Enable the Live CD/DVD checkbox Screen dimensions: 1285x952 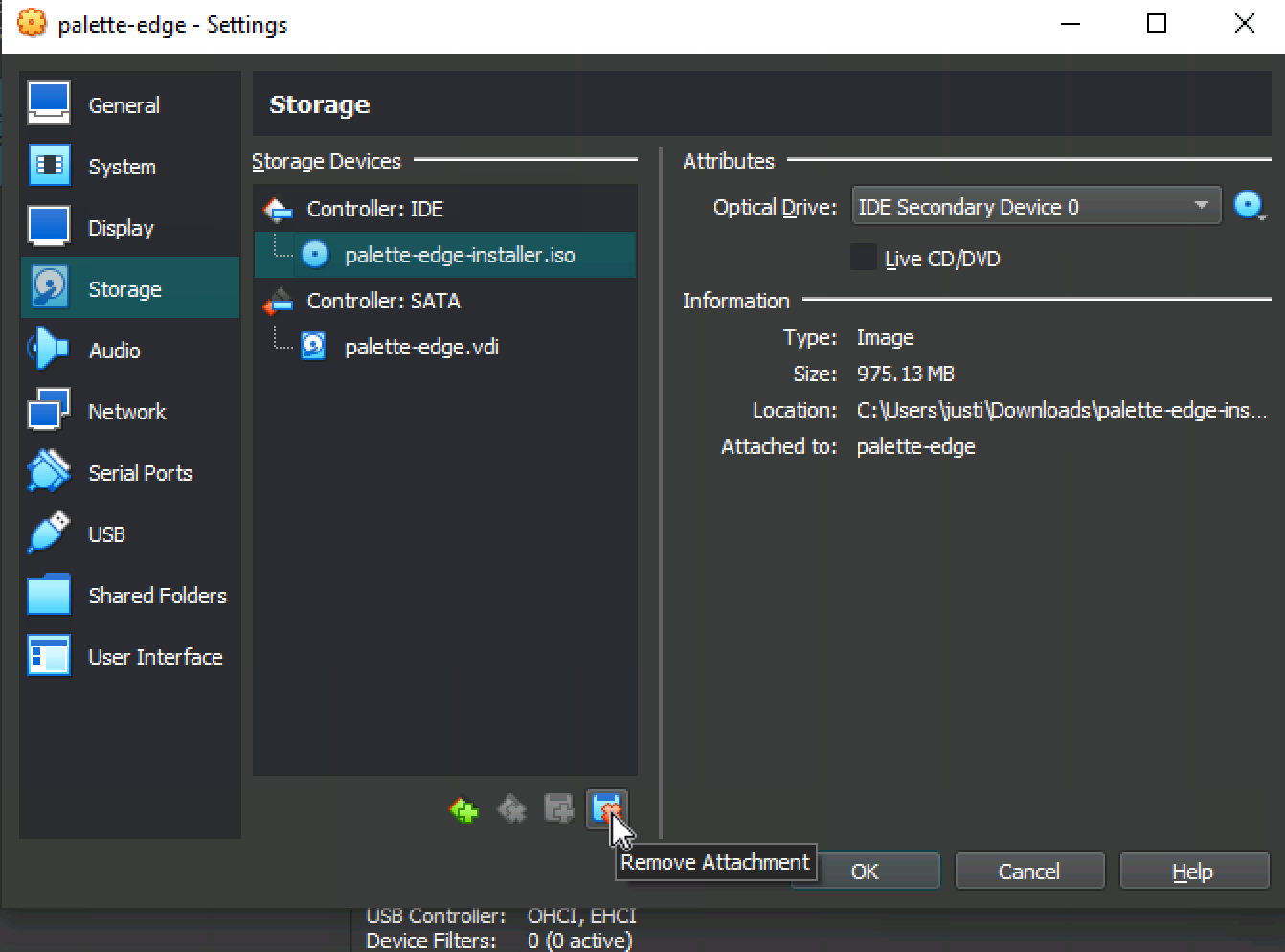tap(863, 258)
